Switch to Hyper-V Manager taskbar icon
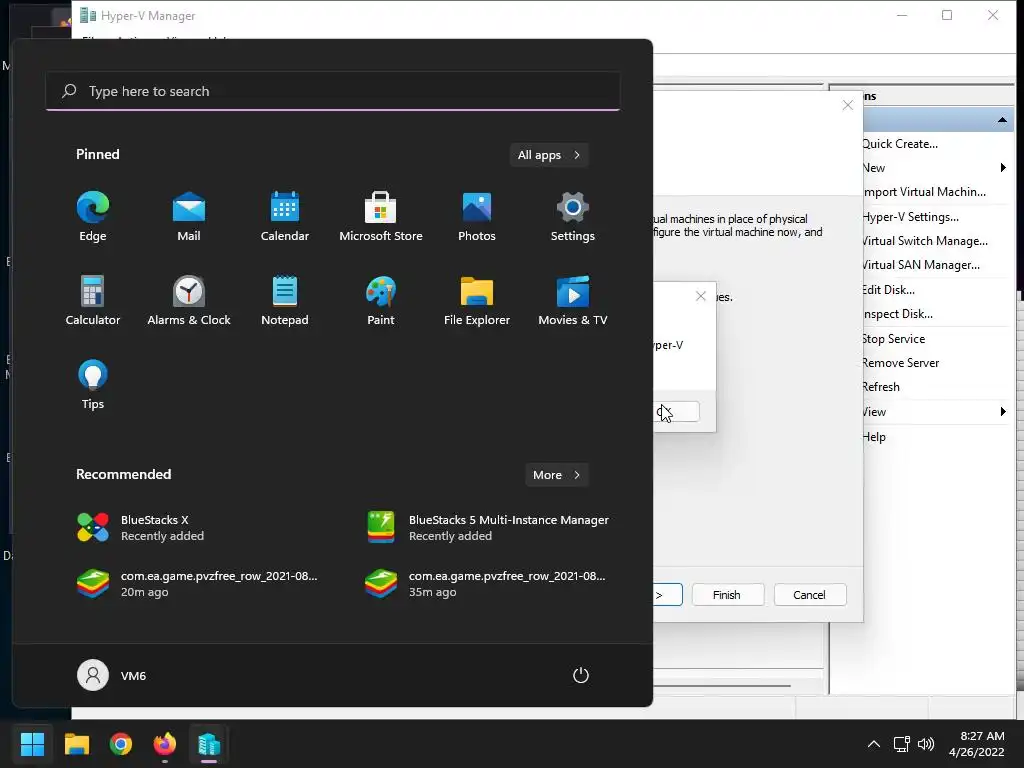This screenshot has height=768, width=1024. click(x=209, y=744)
